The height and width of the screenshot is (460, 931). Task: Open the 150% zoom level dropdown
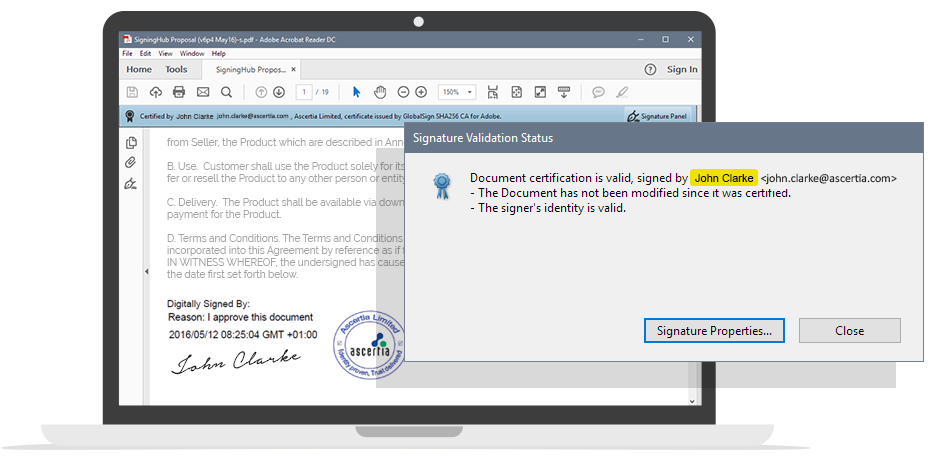pos(458,92)
